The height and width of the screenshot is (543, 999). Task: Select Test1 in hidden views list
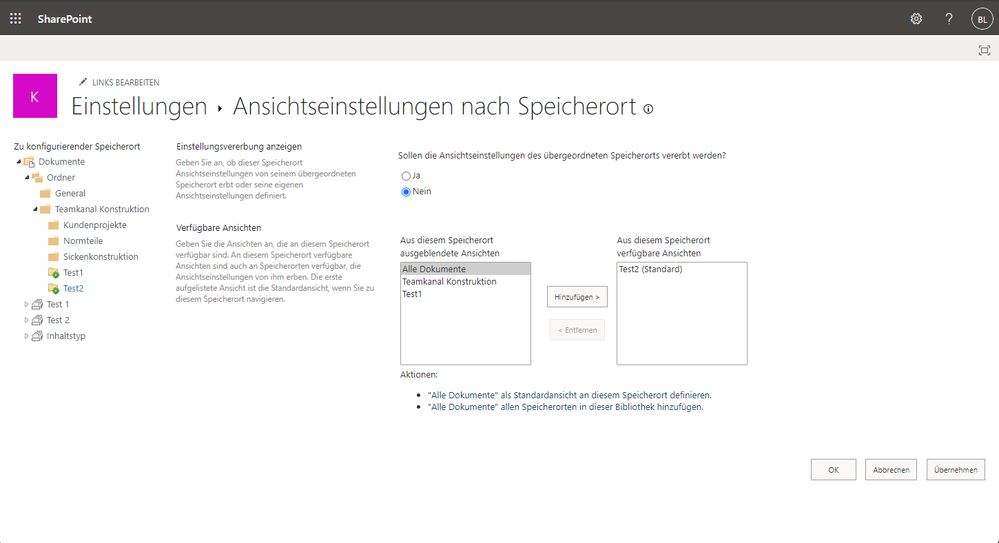[465, 294]
